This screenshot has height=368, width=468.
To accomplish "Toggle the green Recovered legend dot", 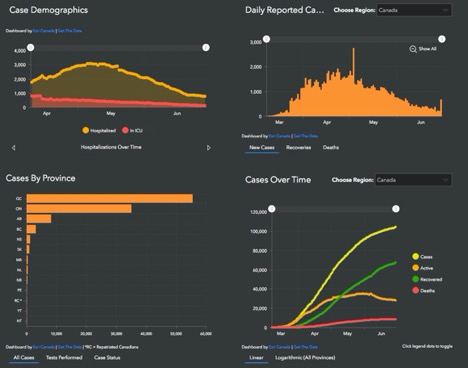I will pyautogui.click(x=415, y=279).
